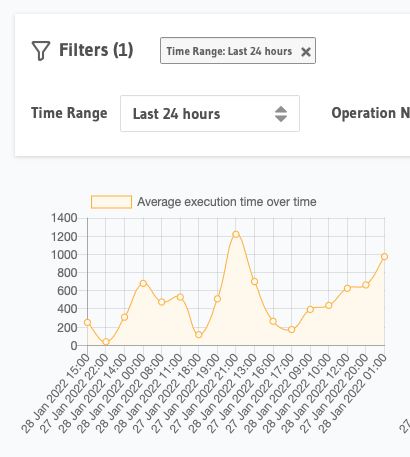410x457 pixels.
Task: Click the funnel filter icon
Action: pos(41,51)
